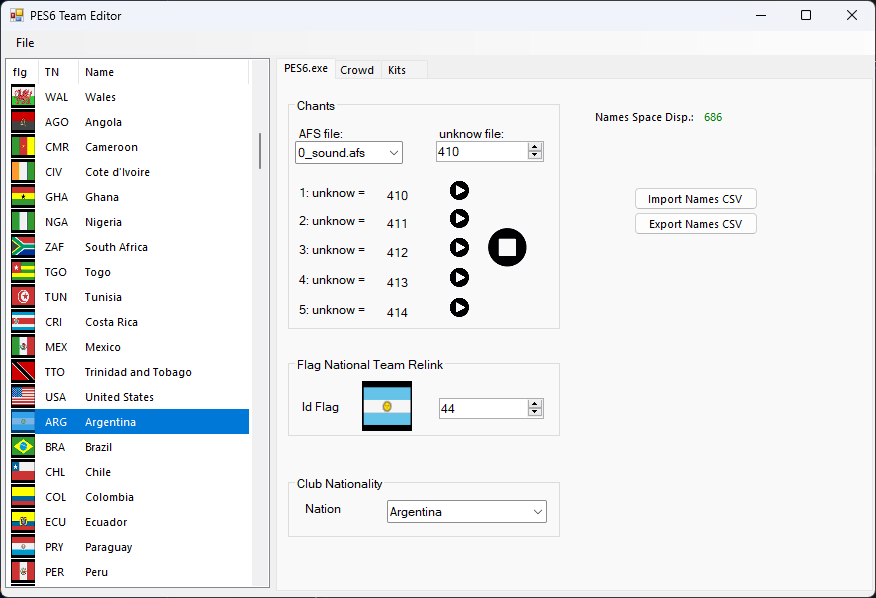Maximize the PES6 Team Editor window

(806, 15)
